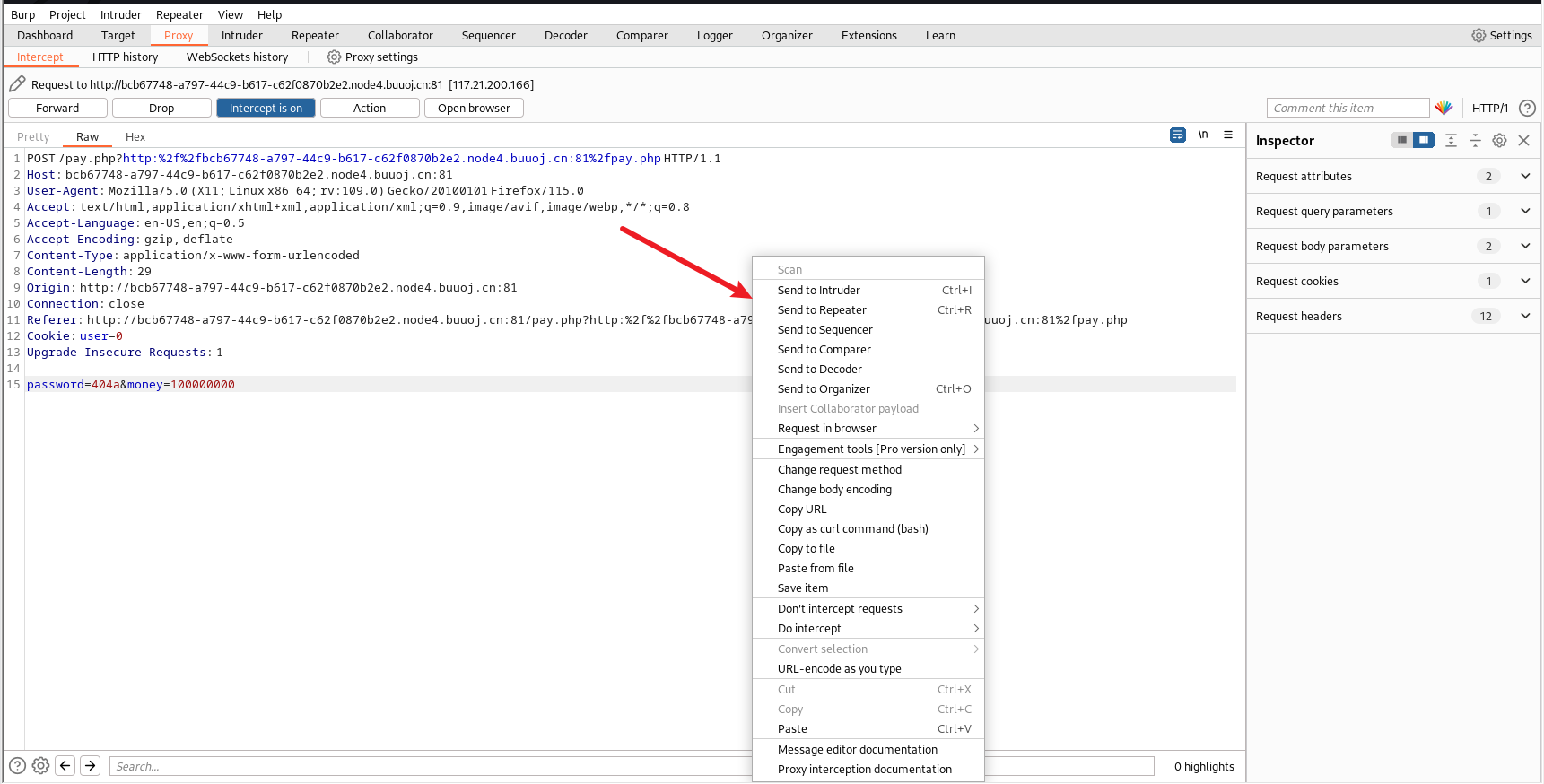The height and width of the screenshot is (784, 1544).
Task: Expand Request body parameters section
Action: (x=1393, y=246)
